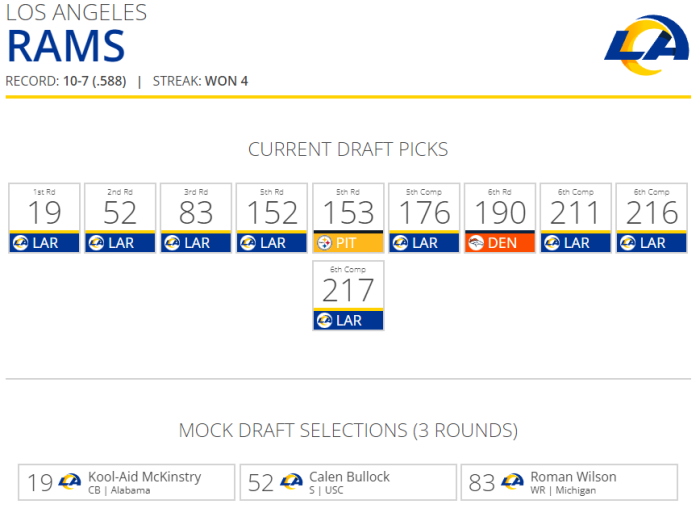
Task: Select the pick 152 draft card
Action: 273,212
